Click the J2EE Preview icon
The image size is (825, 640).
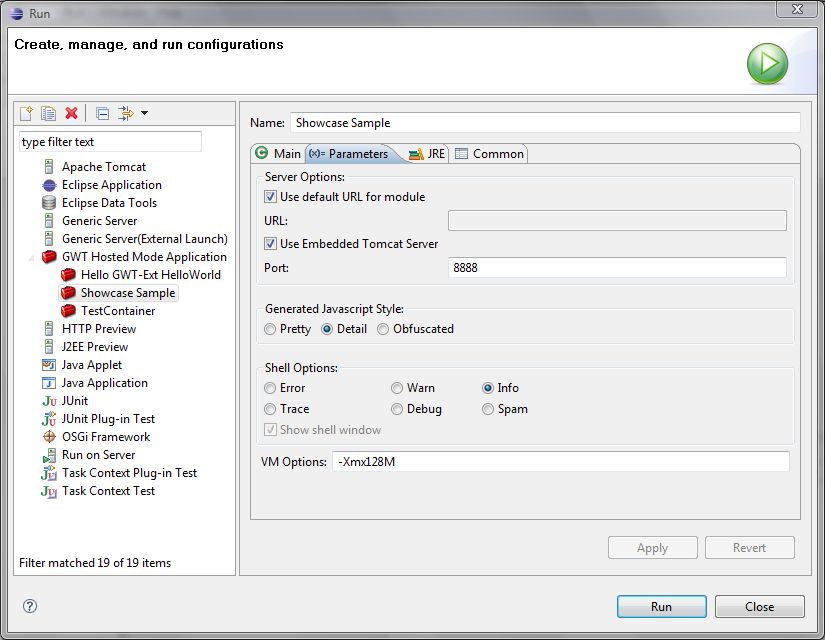tap(49, 347)
